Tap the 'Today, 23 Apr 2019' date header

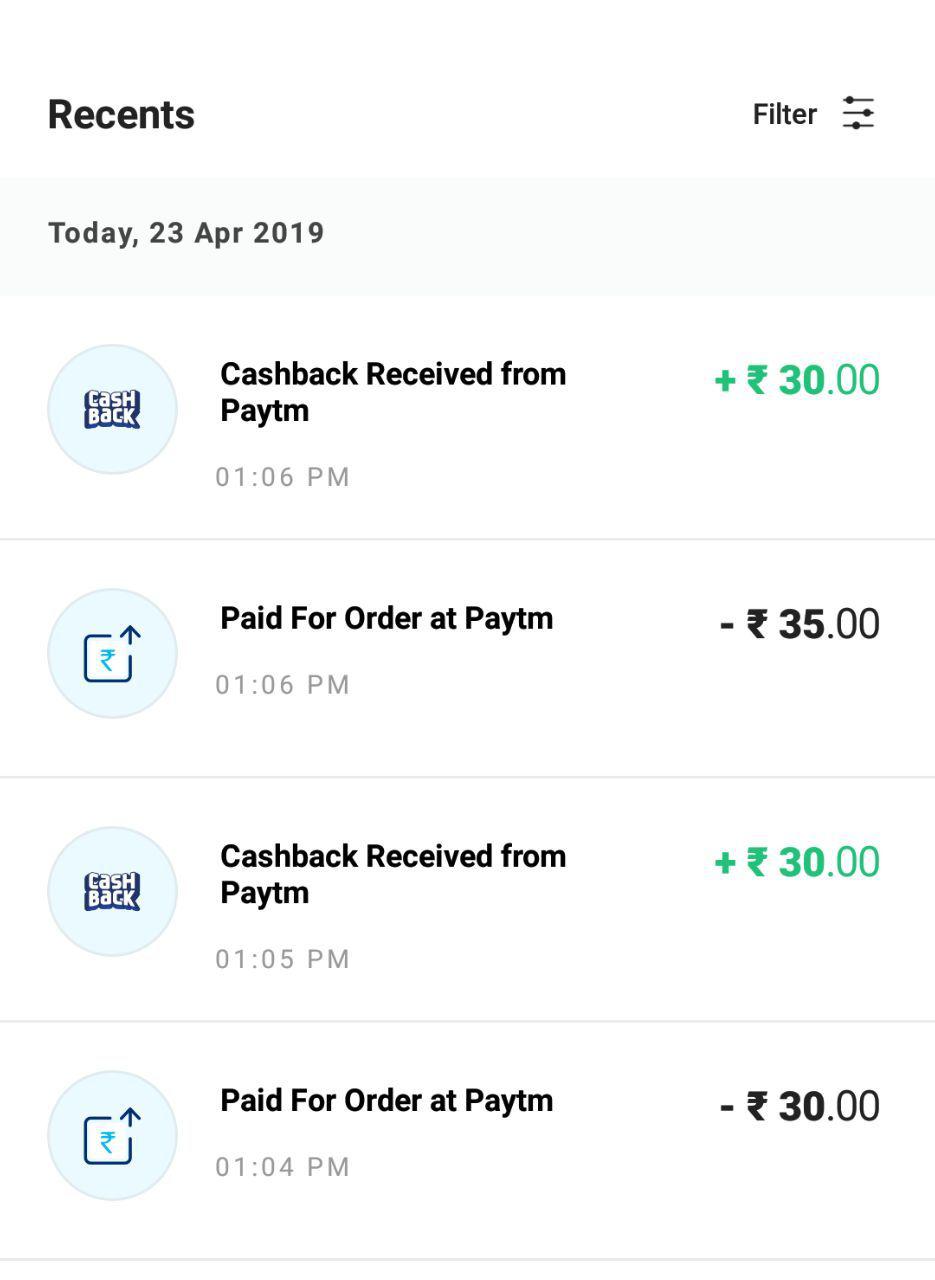tap(186, 233)
